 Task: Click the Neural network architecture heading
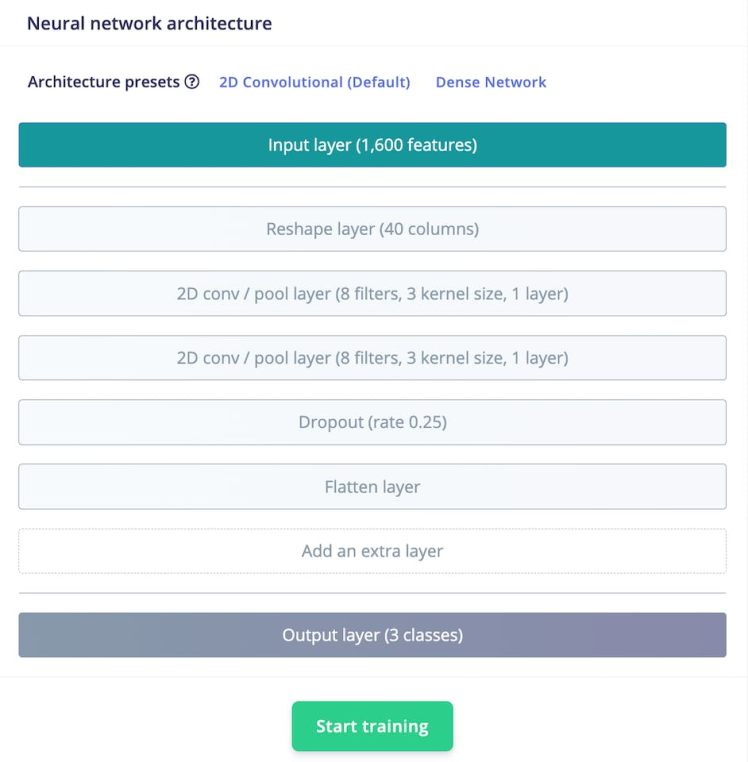(x=149, y=23)
